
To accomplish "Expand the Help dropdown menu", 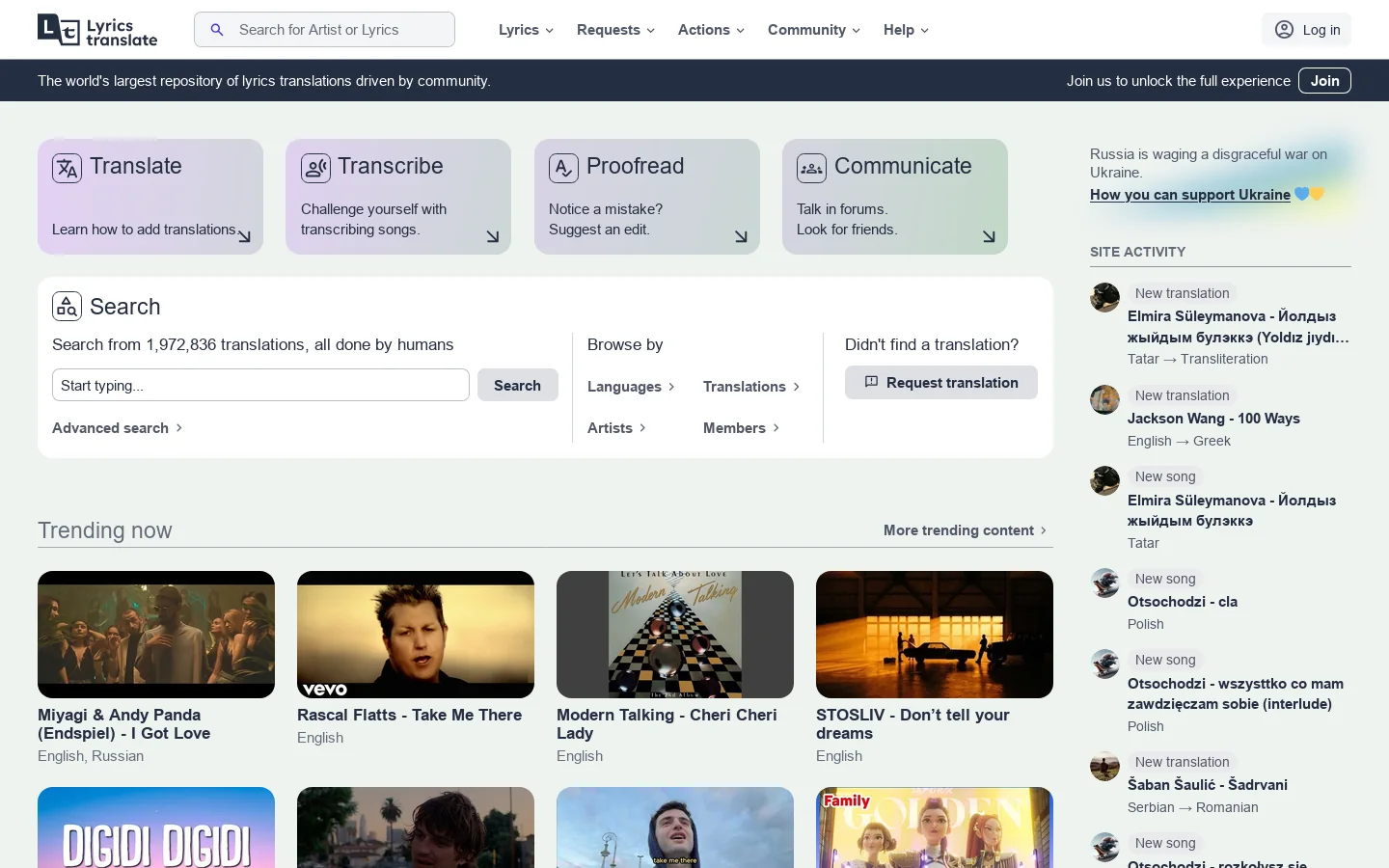I will click(x=906, y=30).
